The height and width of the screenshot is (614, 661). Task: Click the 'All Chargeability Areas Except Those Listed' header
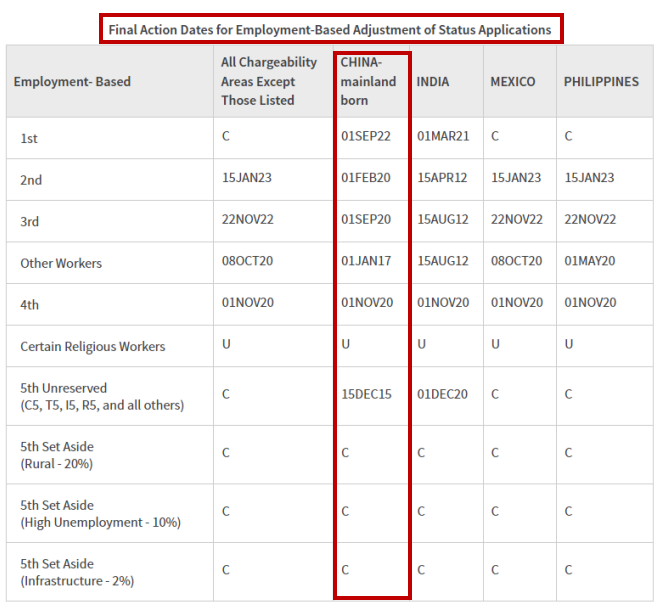click(269, 81)
